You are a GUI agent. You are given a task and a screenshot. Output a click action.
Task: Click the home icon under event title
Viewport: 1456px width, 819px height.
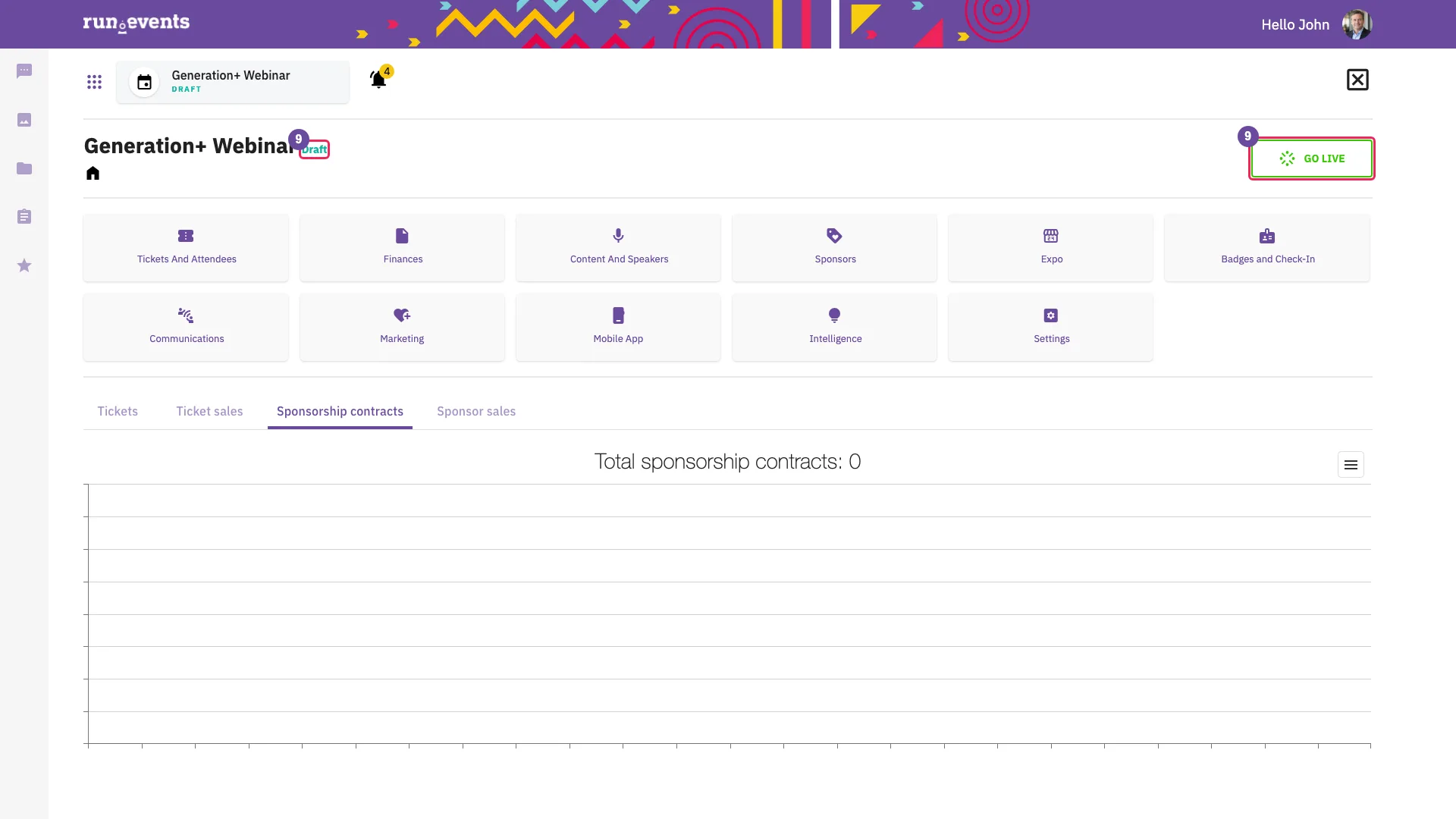point(93,173)
